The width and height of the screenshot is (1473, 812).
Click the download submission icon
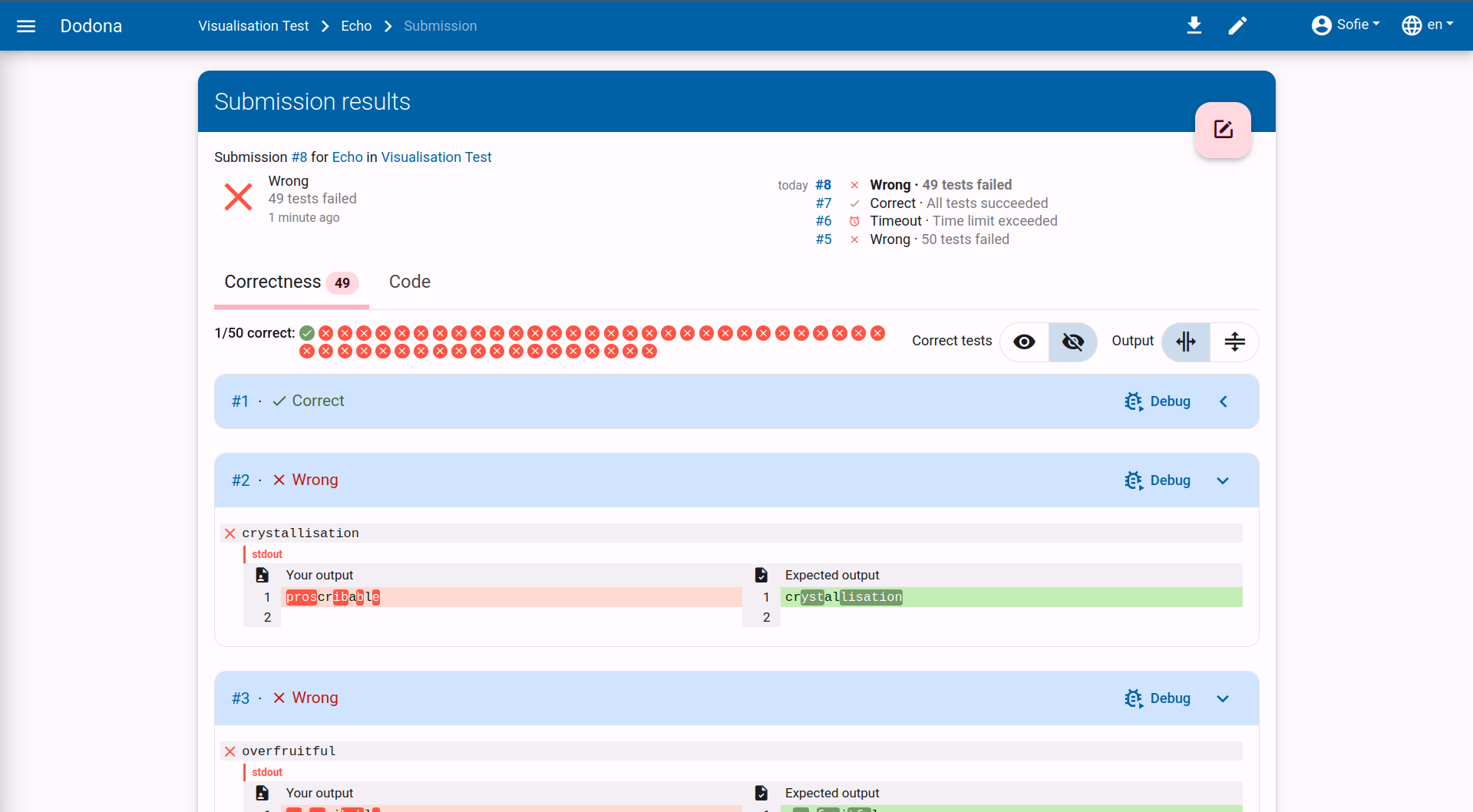coord(1194,25)
